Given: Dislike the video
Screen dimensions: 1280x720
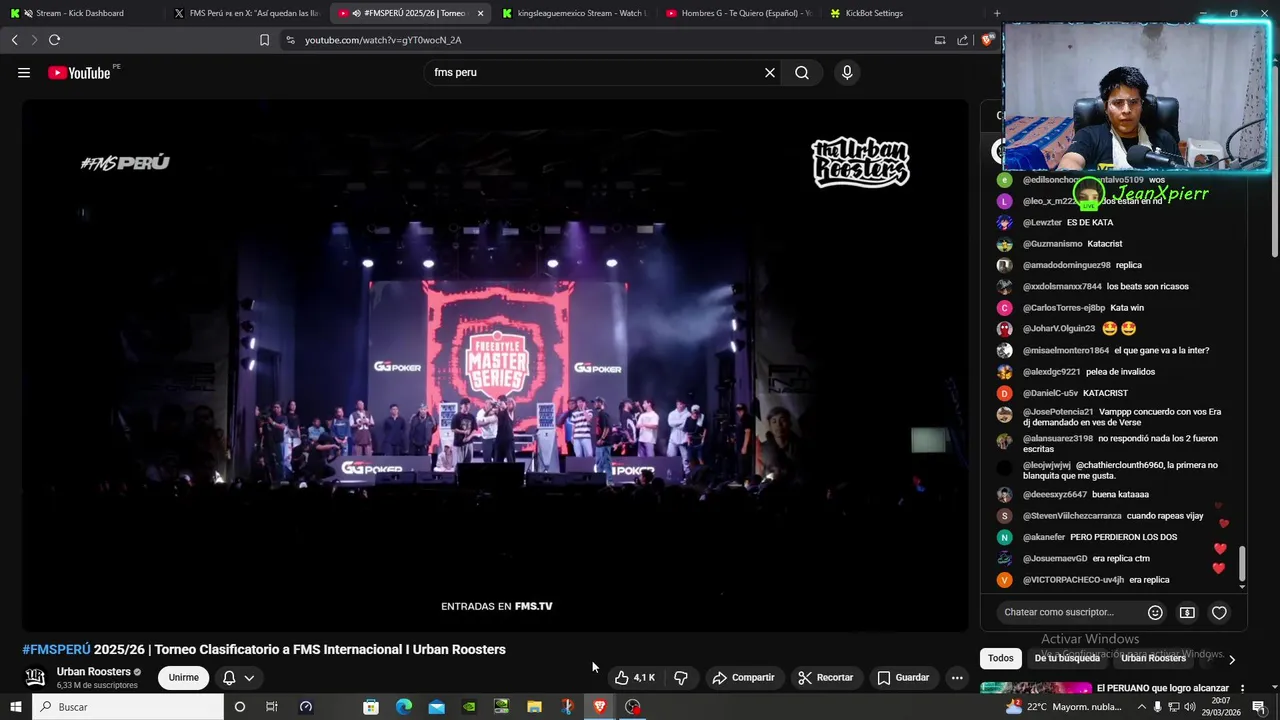Looking at the screenshot, I should [681, 678].
